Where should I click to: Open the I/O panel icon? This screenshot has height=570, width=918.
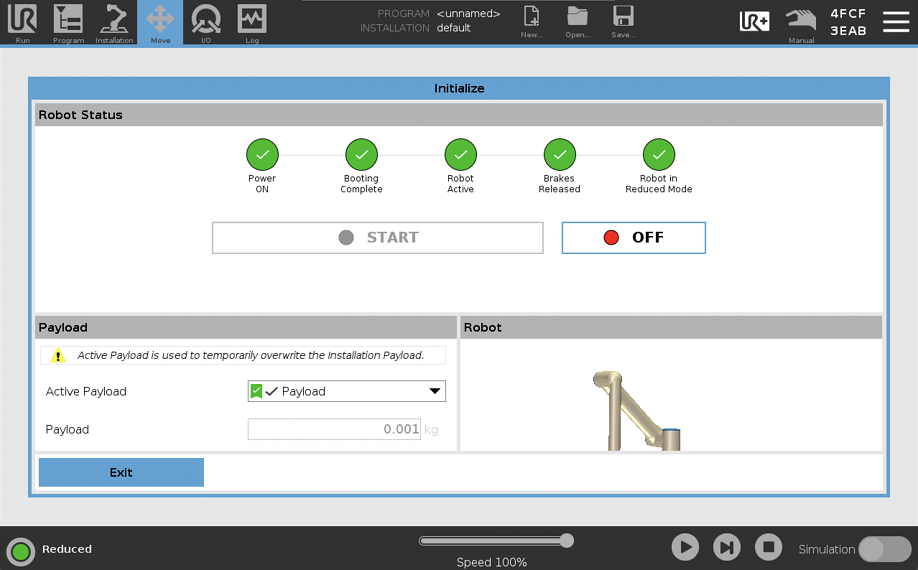206,22
